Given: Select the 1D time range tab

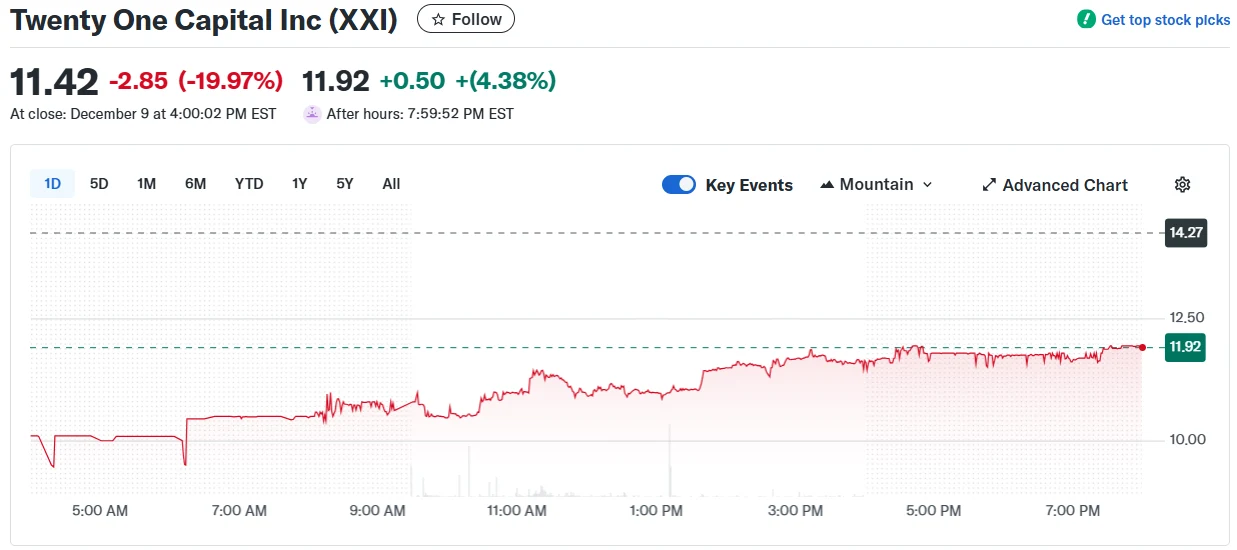Looking at the screenshot, I should point(52,184).
